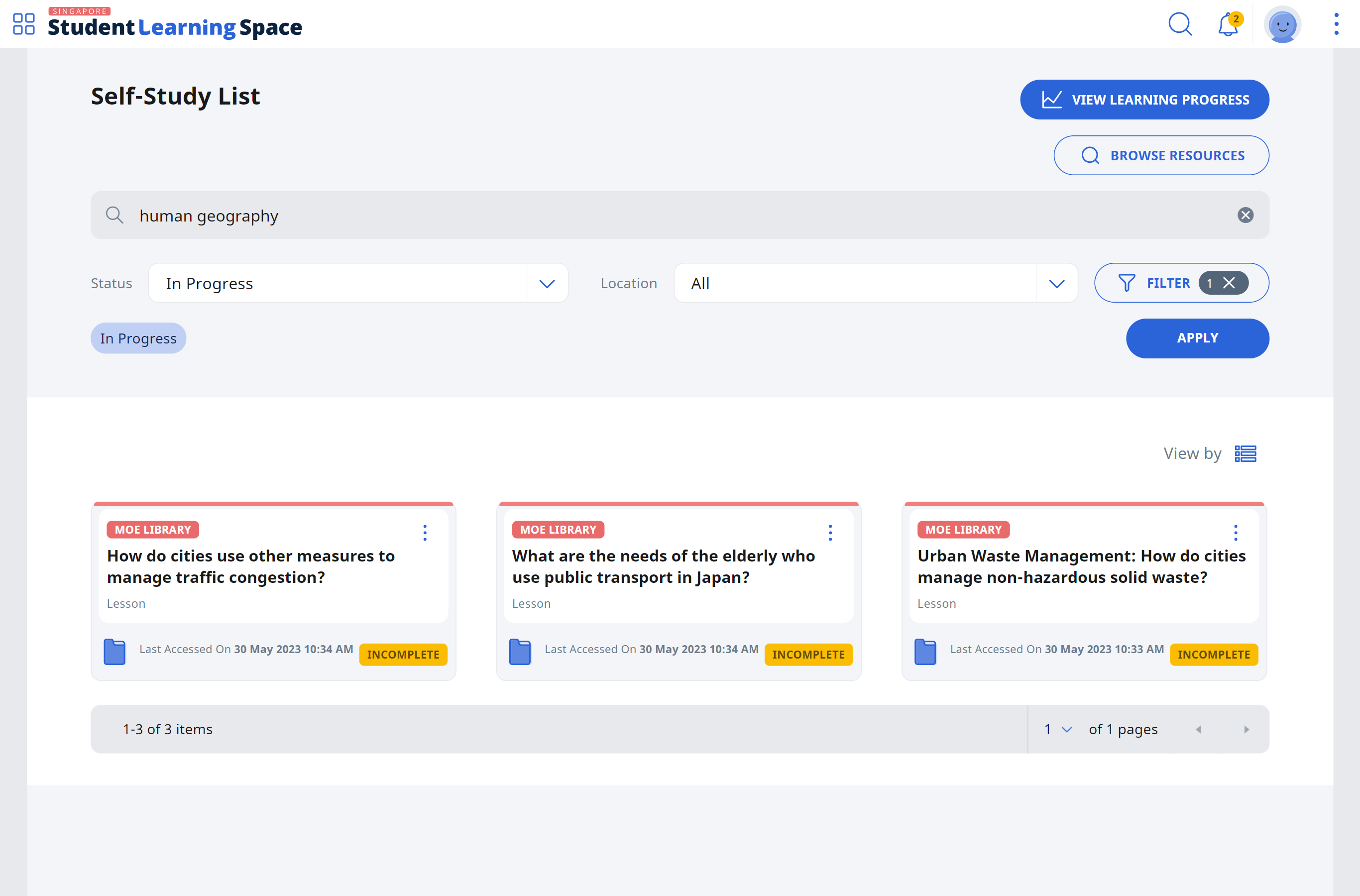Click the In Progress filter chip

[138, 338]
